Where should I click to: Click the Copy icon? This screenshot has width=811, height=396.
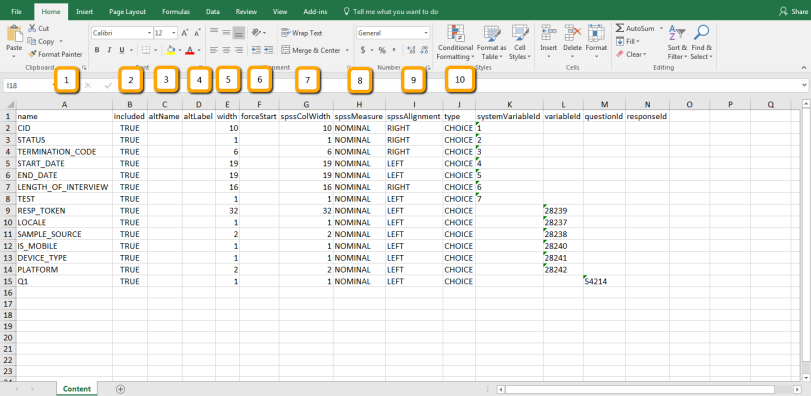(32, 41)
